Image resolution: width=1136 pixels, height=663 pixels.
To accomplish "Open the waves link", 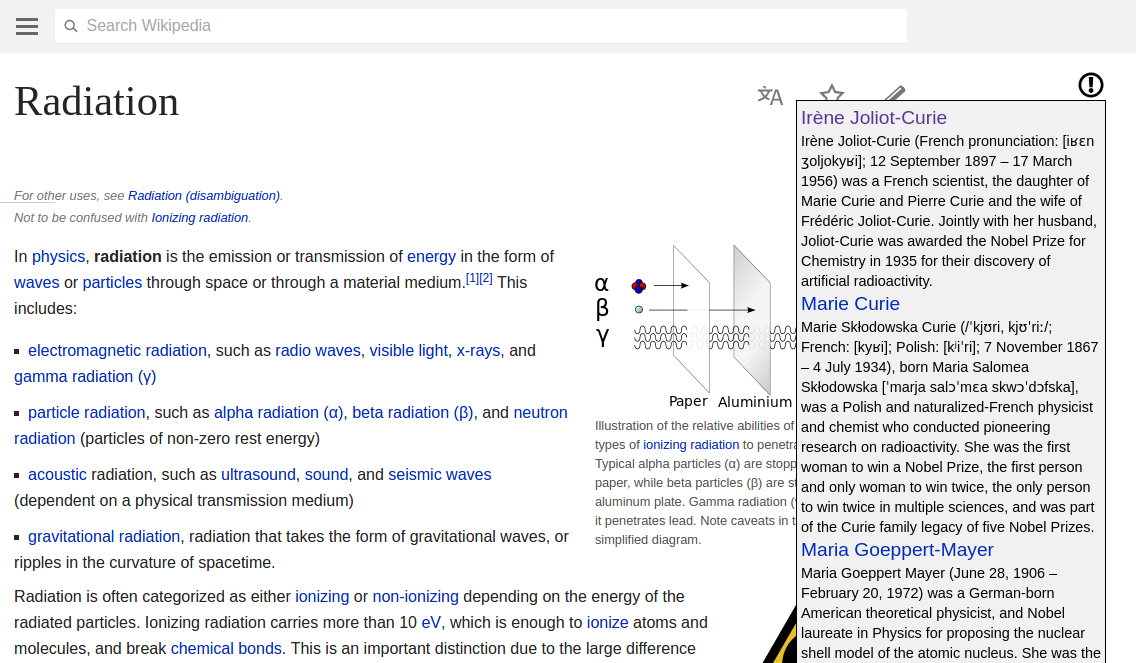I will 36,283.
